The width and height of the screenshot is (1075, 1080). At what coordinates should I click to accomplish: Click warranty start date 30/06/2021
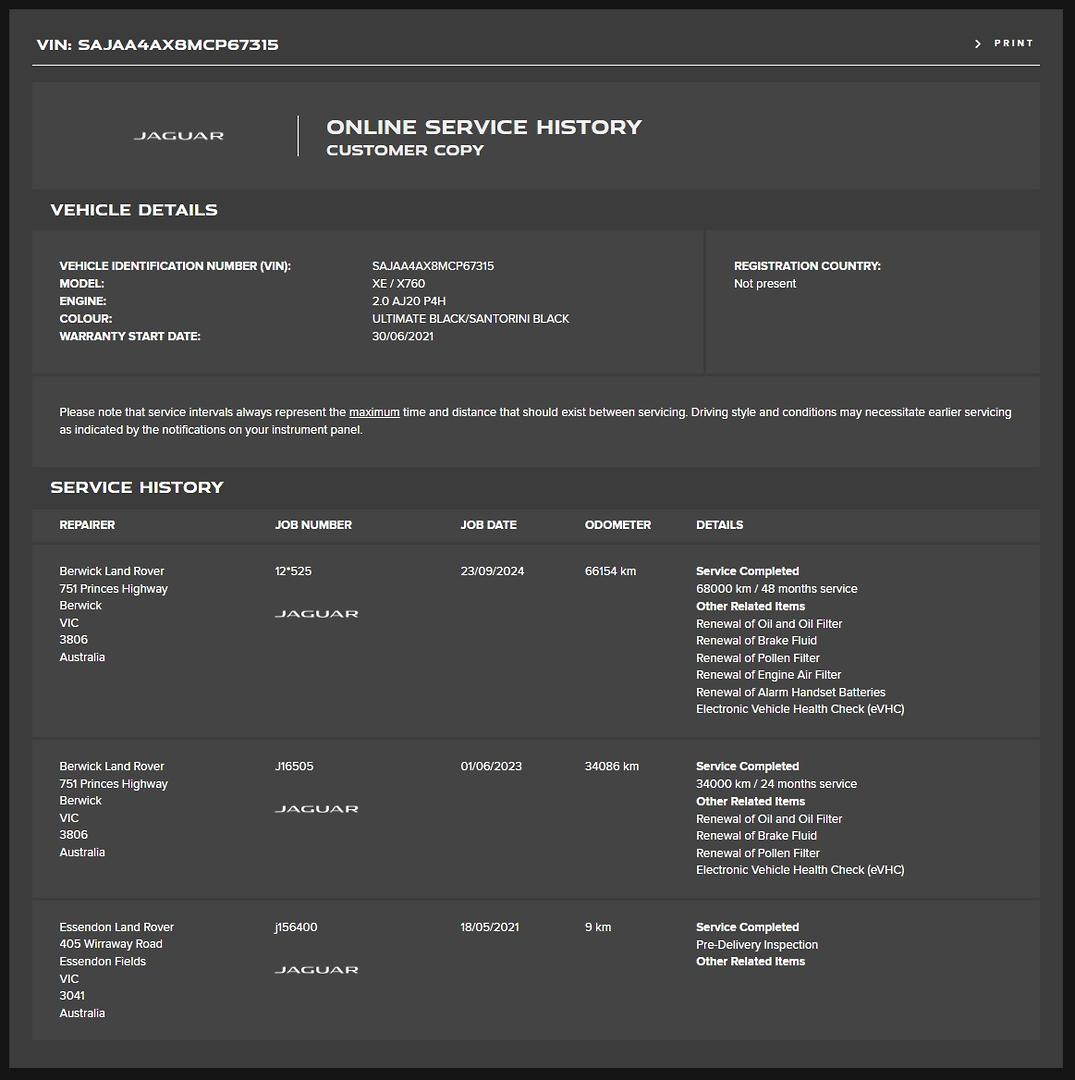tap(403, 336)
